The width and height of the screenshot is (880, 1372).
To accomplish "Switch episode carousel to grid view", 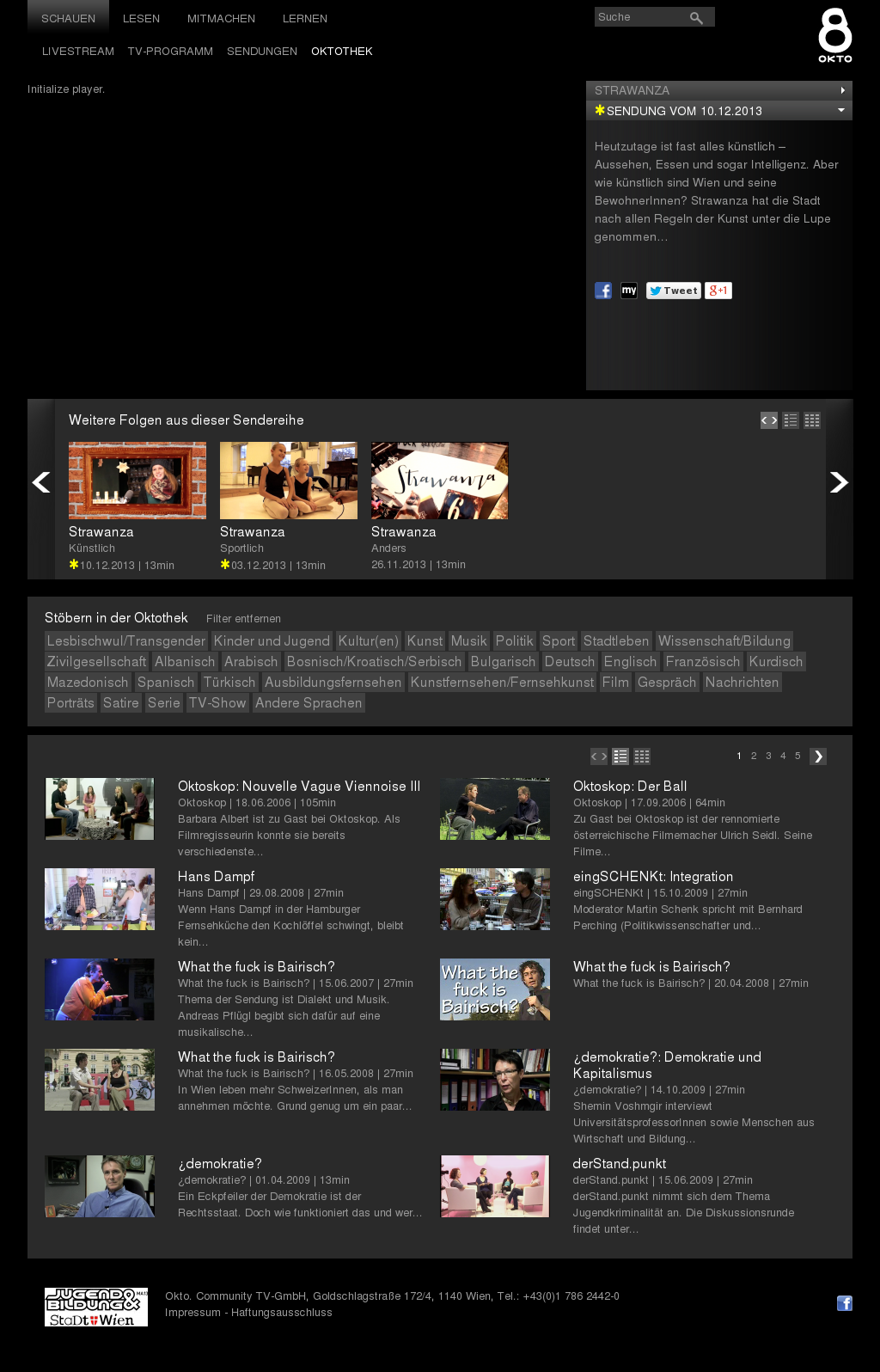I will (x=812, y=420).
